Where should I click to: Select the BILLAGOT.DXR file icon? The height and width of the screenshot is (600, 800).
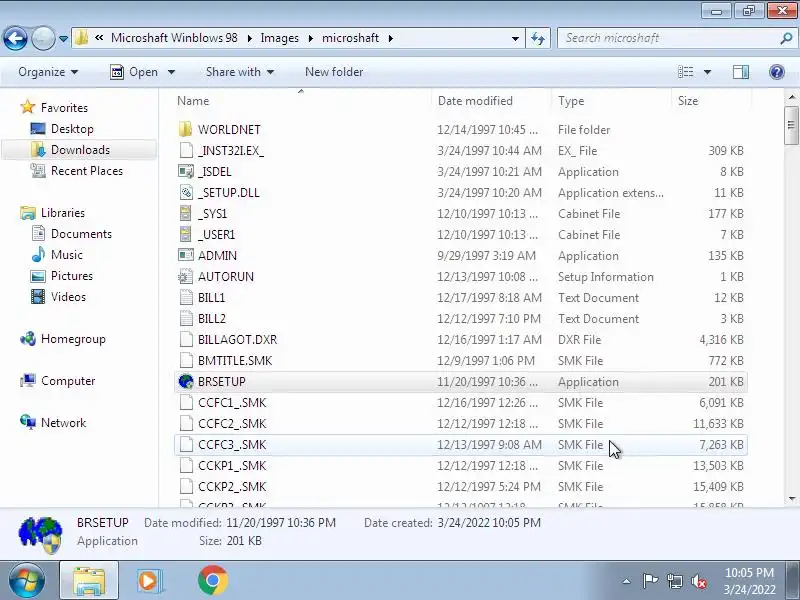click(186, 339)
